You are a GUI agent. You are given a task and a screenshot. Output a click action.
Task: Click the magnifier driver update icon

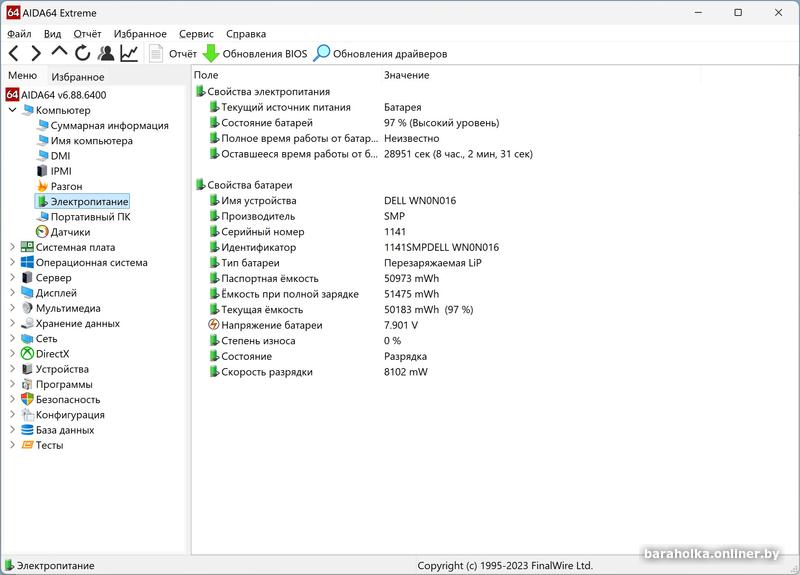click(321, 53)
